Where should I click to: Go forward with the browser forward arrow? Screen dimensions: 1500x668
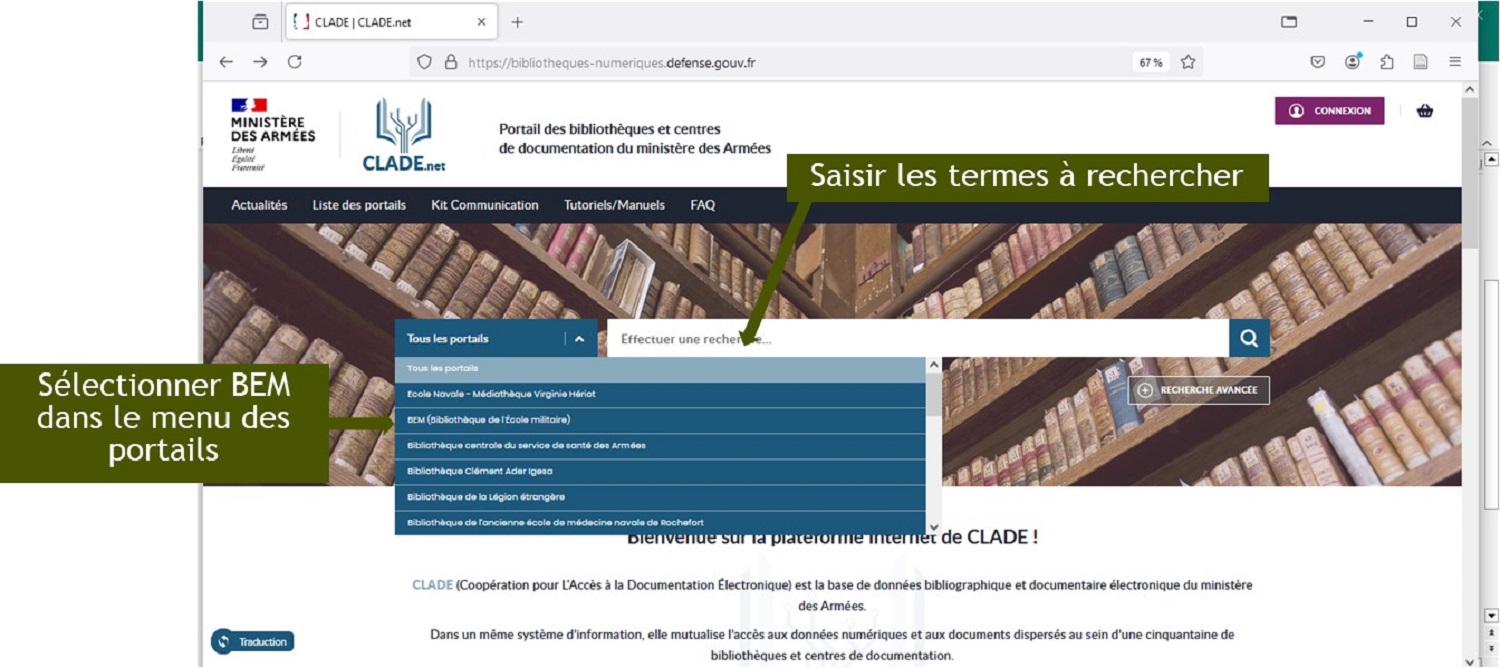pyautogui.click(x=260, y=62)
